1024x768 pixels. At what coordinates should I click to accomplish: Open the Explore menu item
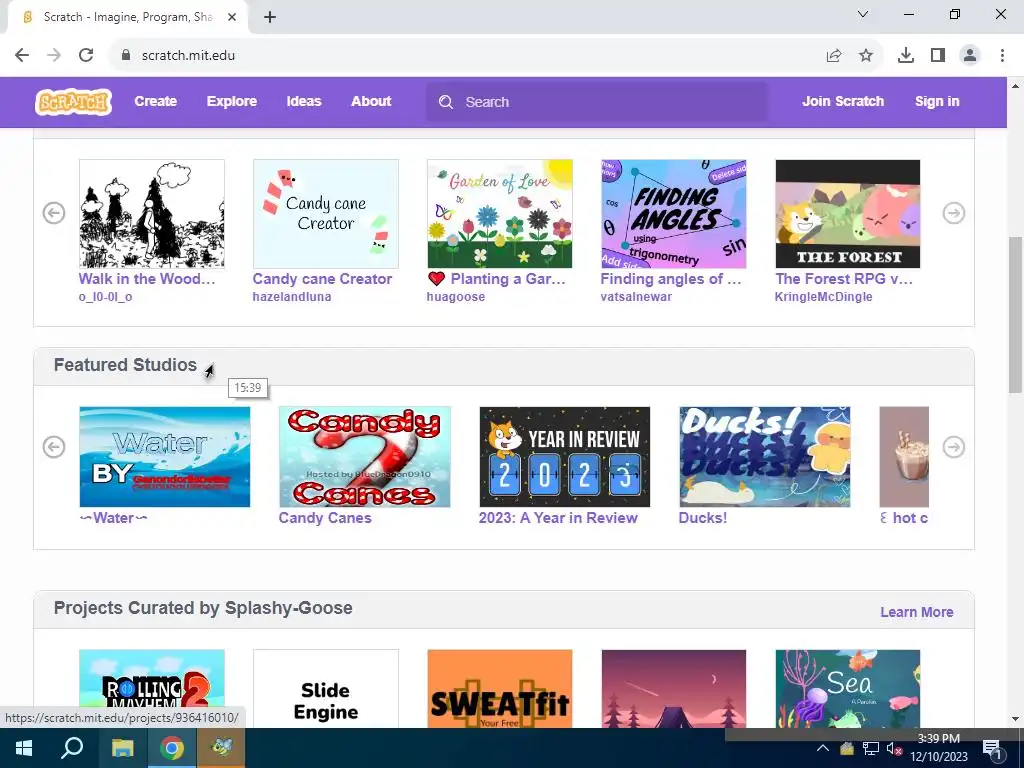pyautogui.click(x=232, y=102)
